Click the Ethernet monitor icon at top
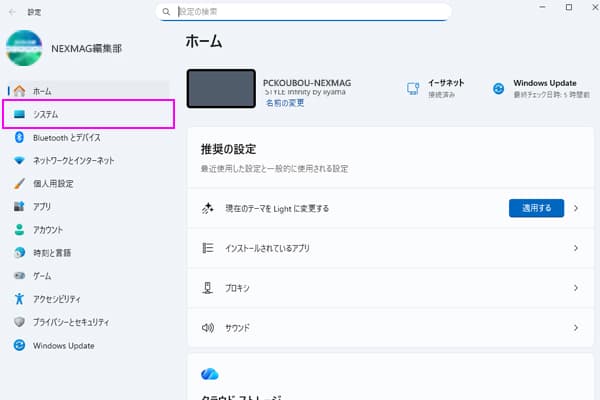Viewport: 600px width, 400px height. (x=413, y=89)
